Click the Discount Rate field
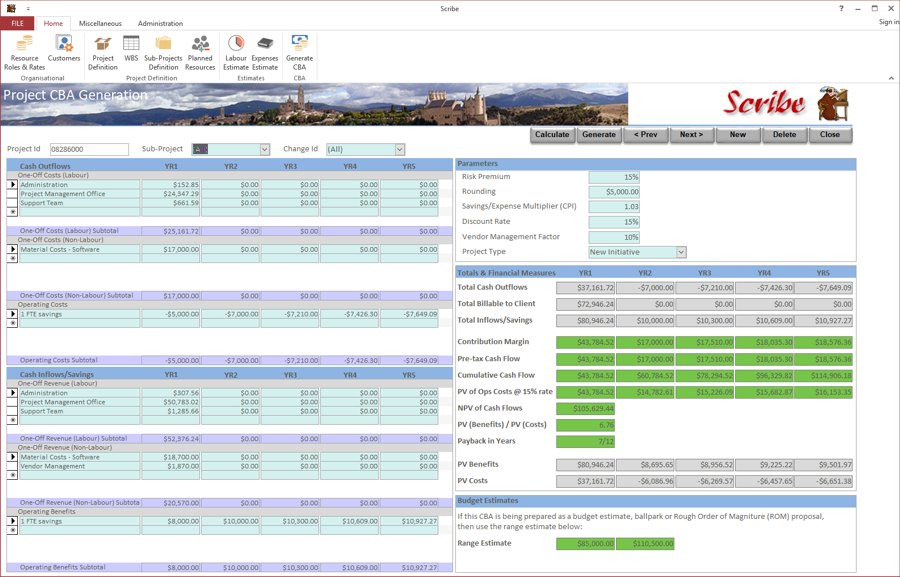Image resolution: width=900 pixels, height=577 pixels. coord(614,222)
